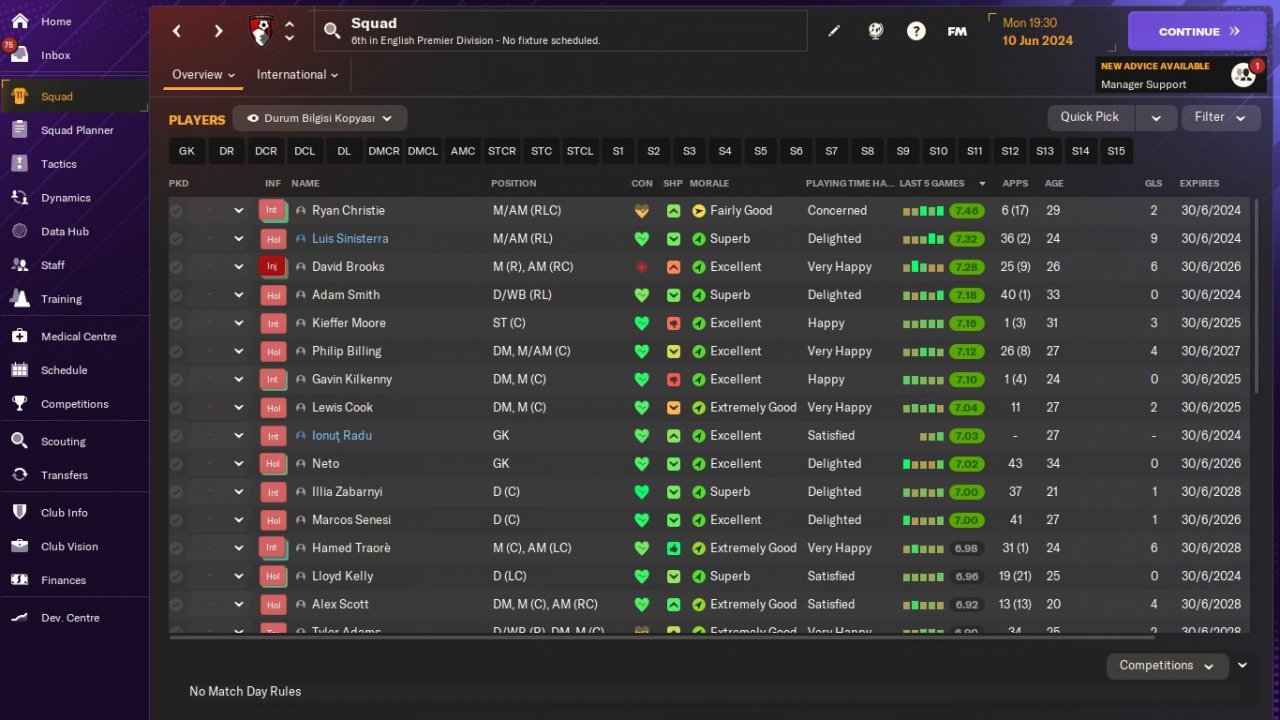The image size is (1280, 720).
Task: Toggle the pick circle for Philip Billing
Action: (x=176, y=351)
